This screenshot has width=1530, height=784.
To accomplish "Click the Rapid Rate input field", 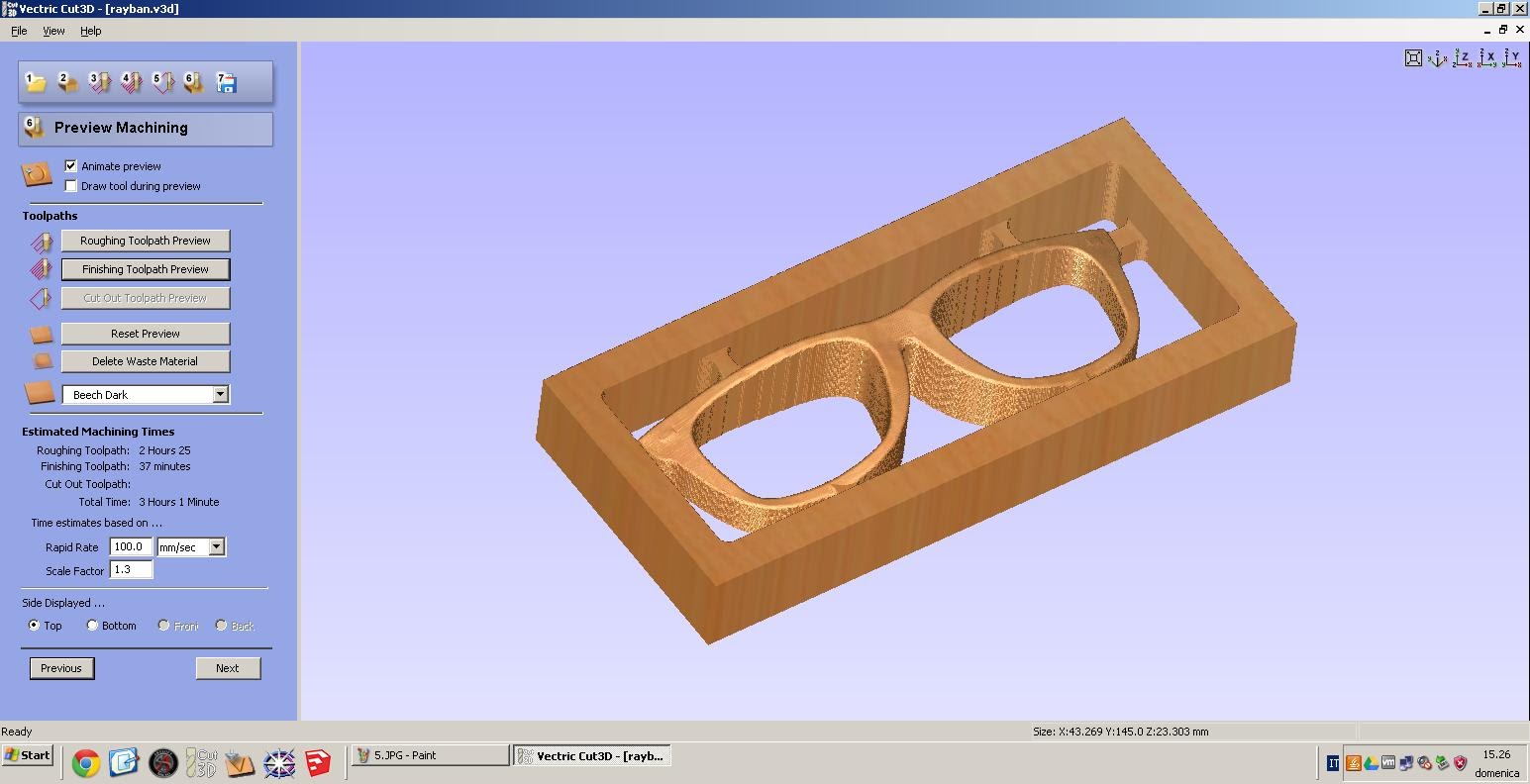I will pyautogui.click(x=131, y=546).
